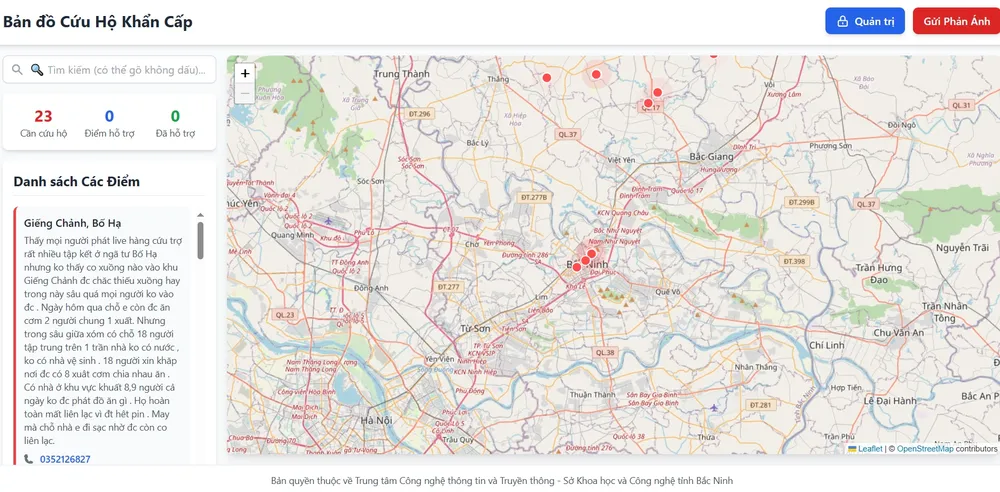
Task: Select topmost red marker in Bắc Ninh cluster
Action: point(592,254)
